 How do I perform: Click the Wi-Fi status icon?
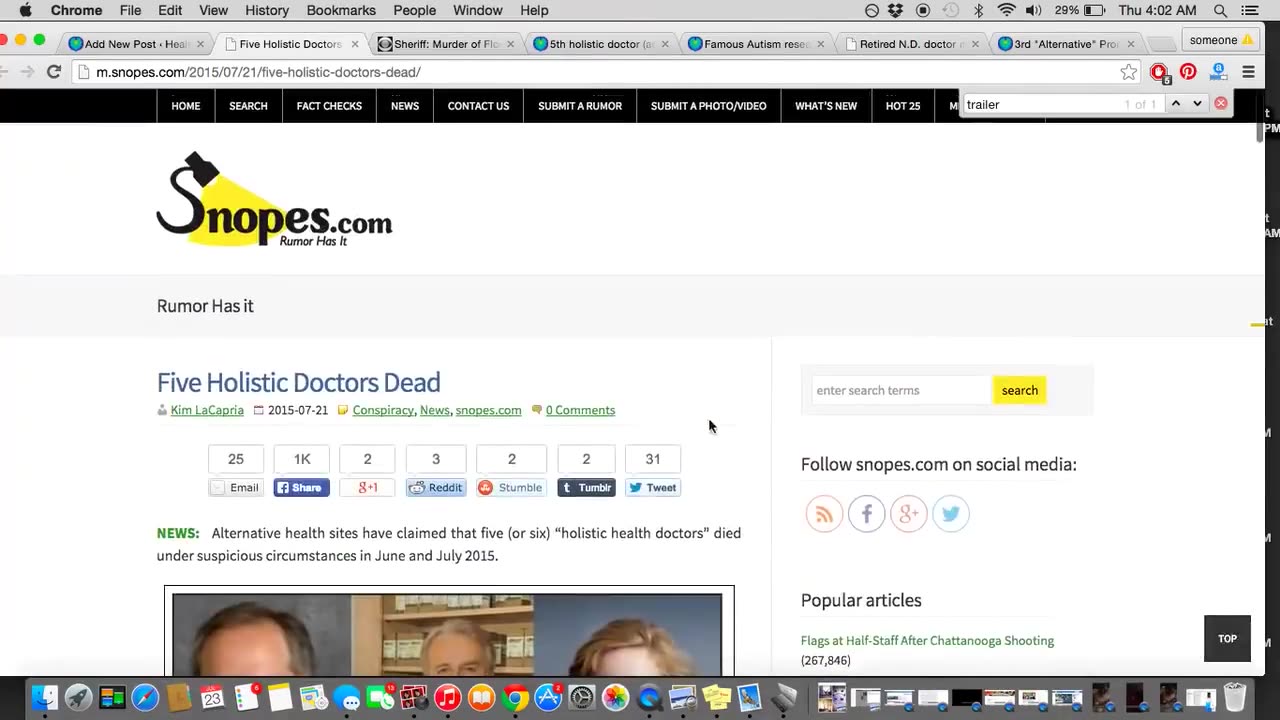(x=1006, y=11)
